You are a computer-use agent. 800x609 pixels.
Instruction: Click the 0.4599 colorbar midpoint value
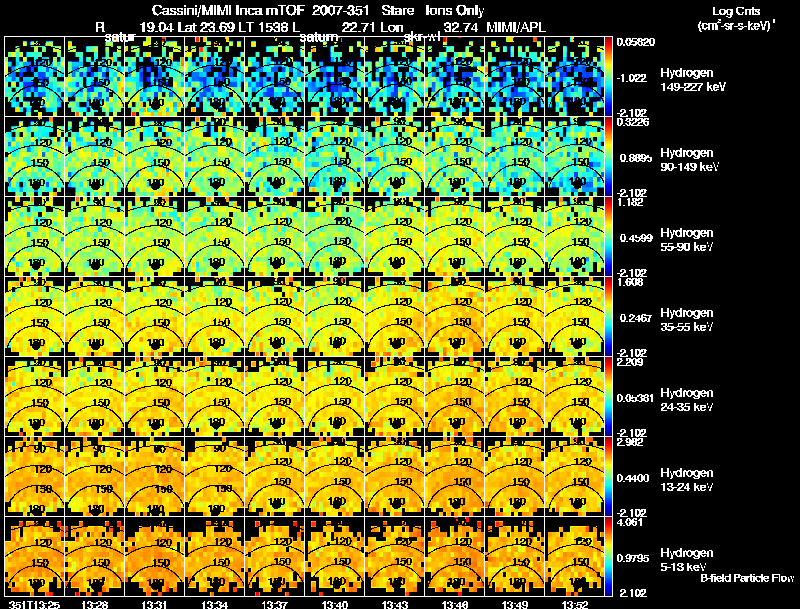(x=636, y=238)
